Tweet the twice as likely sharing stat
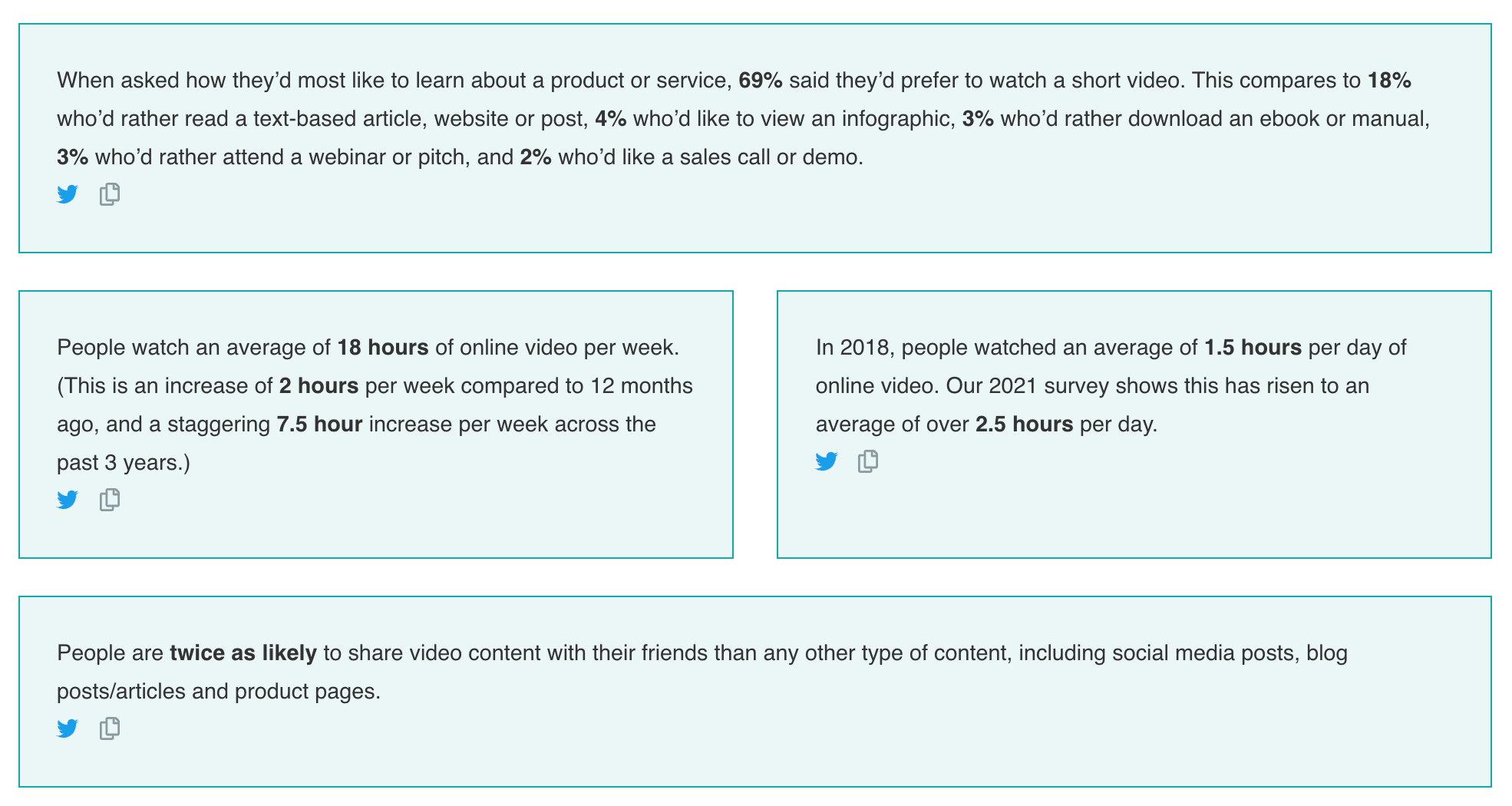 click(x=68, y=728)
